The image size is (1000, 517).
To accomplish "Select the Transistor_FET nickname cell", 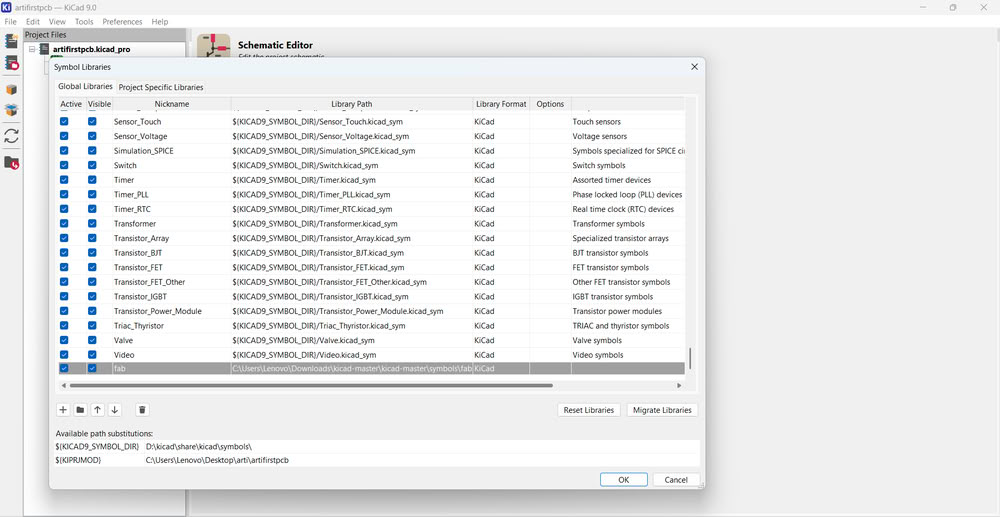I will pos(172,267).
